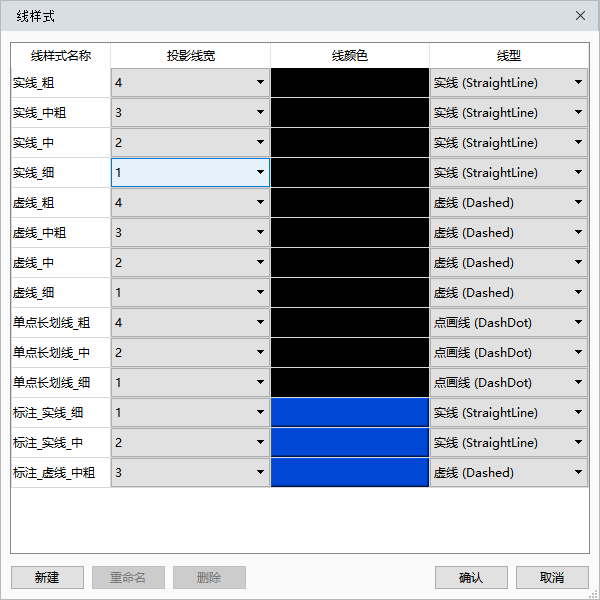This screenshot has width=600, height=600.
Task: Pick the black color swatch for 实线_中粗
Action: (350, 112)
